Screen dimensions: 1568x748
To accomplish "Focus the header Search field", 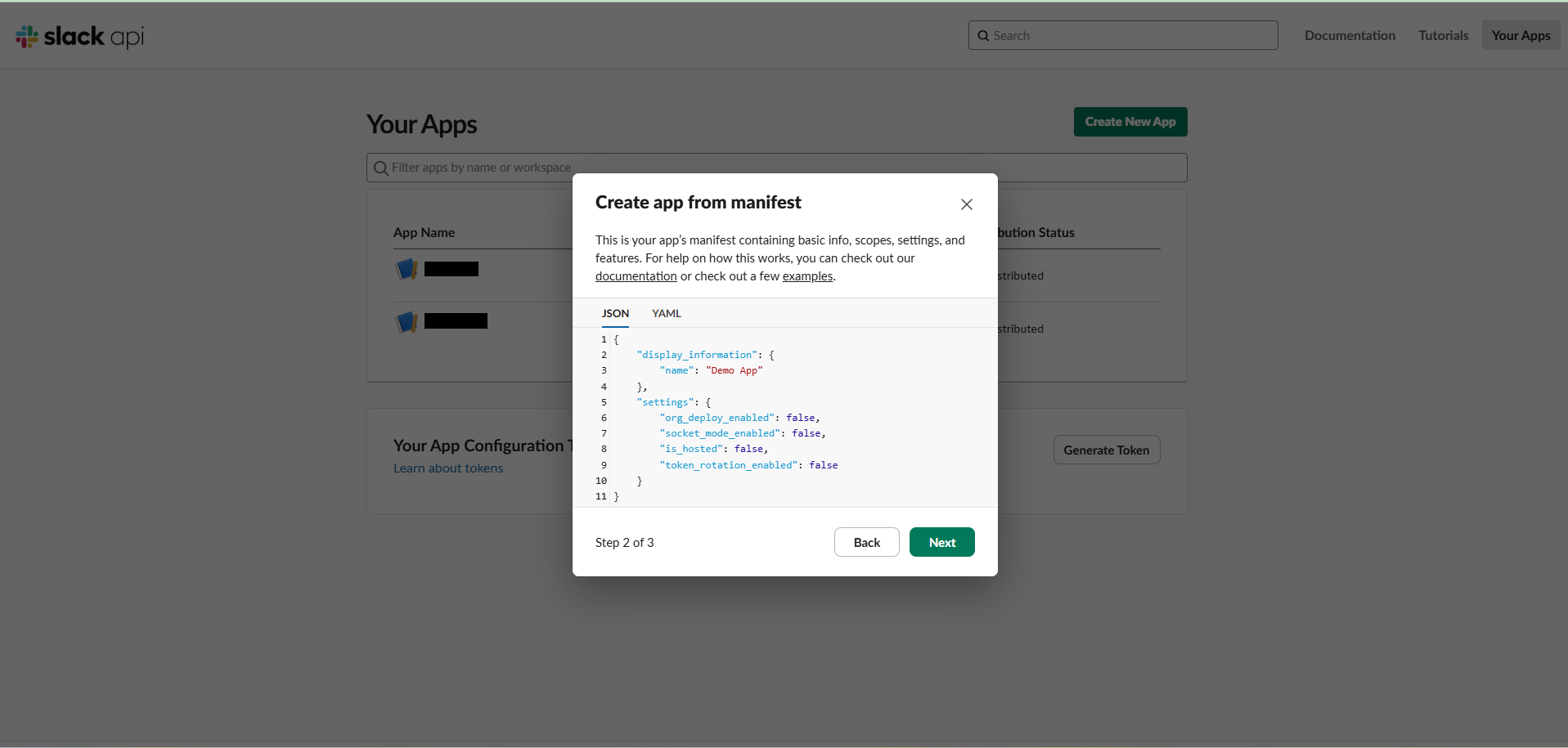I will tap(1123, 35).
